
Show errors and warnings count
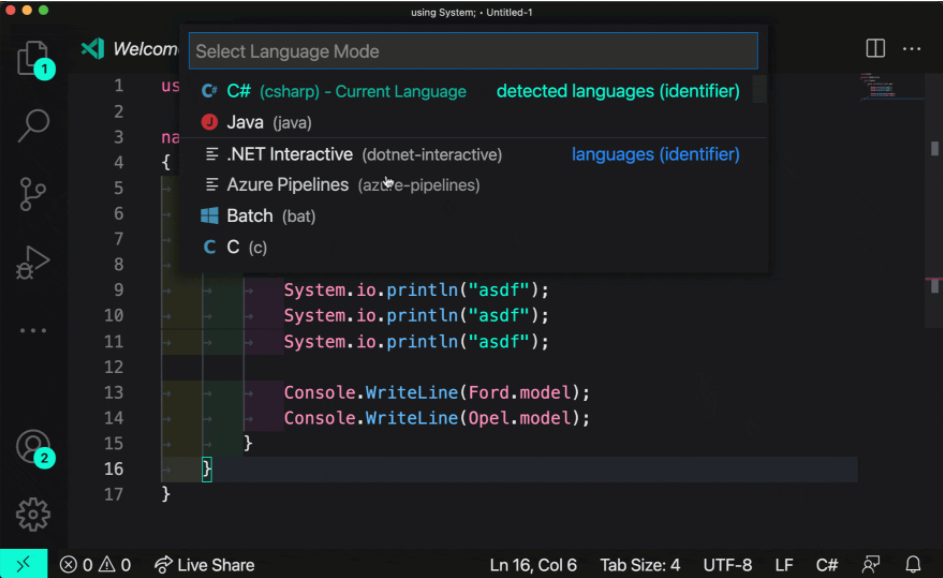click(95, 565)
